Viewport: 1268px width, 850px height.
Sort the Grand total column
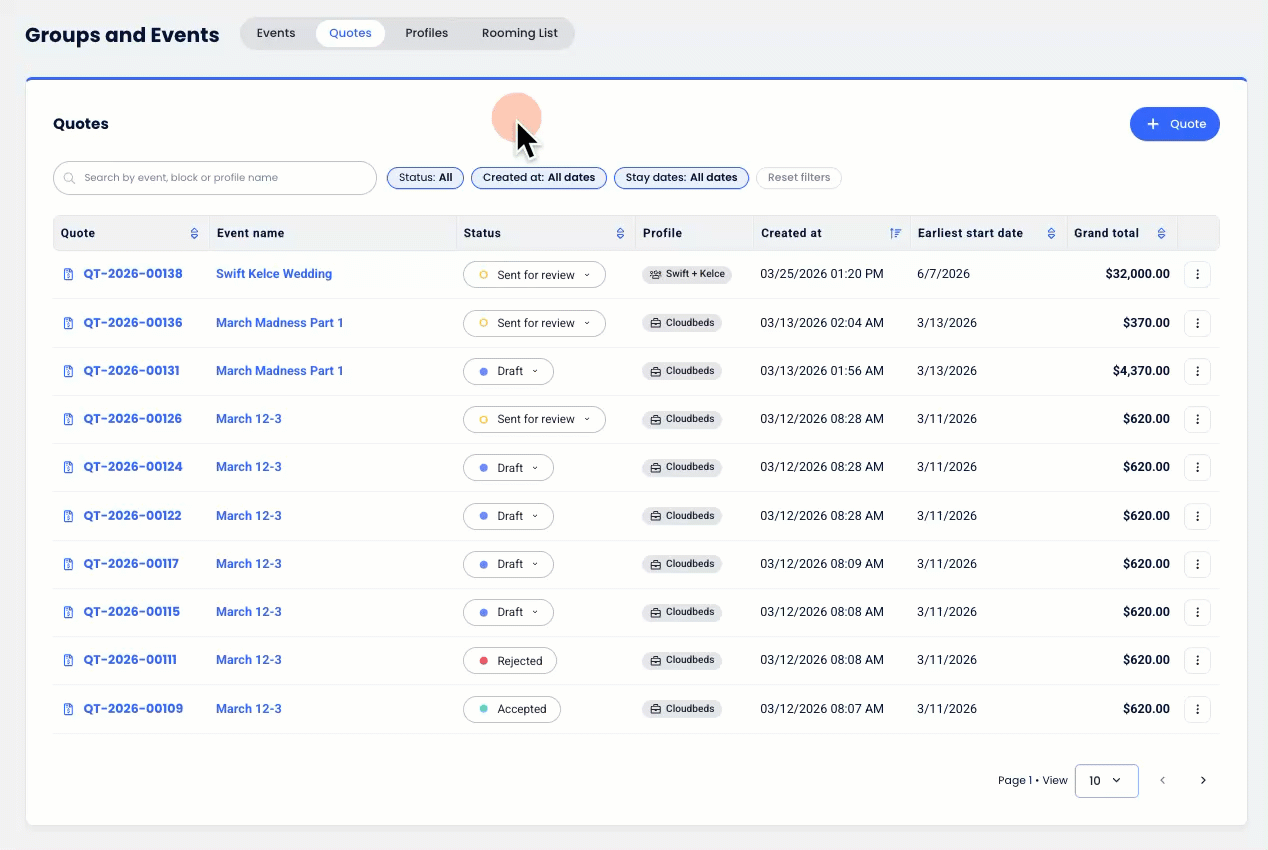pyautogui.click(x=1161, y=233)
